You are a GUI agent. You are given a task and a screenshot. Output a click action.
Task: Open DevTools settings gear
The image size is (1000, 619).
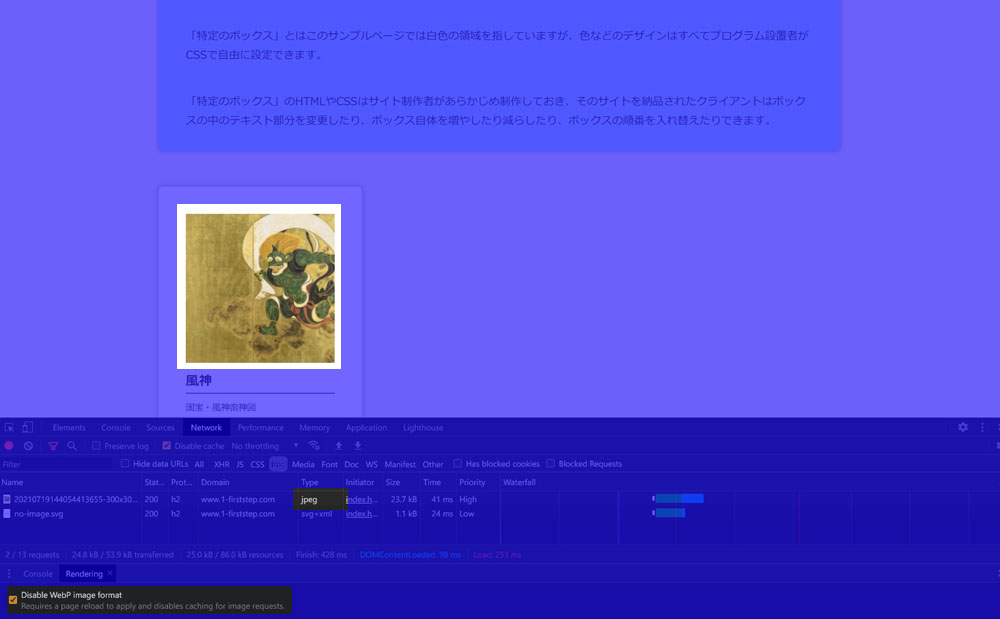point(963,427)
